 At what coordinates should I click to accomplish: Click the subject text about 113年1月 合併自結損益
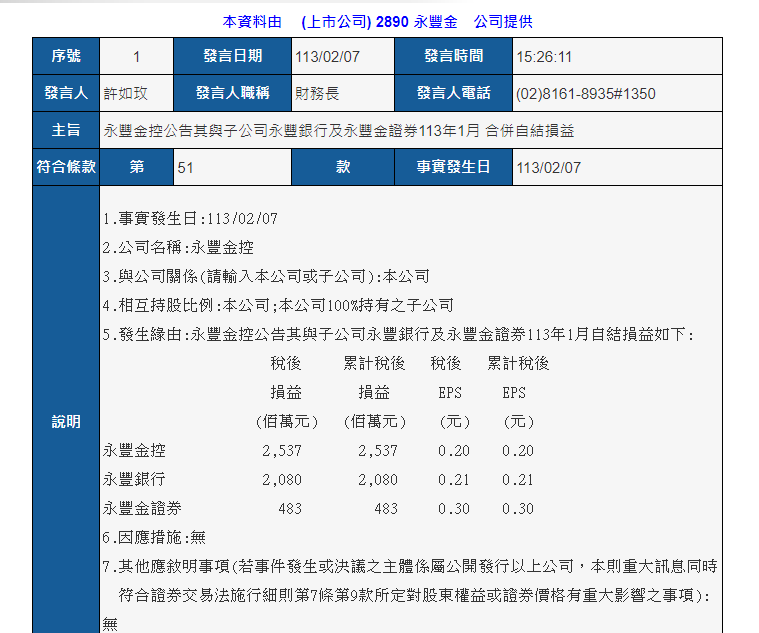coord(339,131)
